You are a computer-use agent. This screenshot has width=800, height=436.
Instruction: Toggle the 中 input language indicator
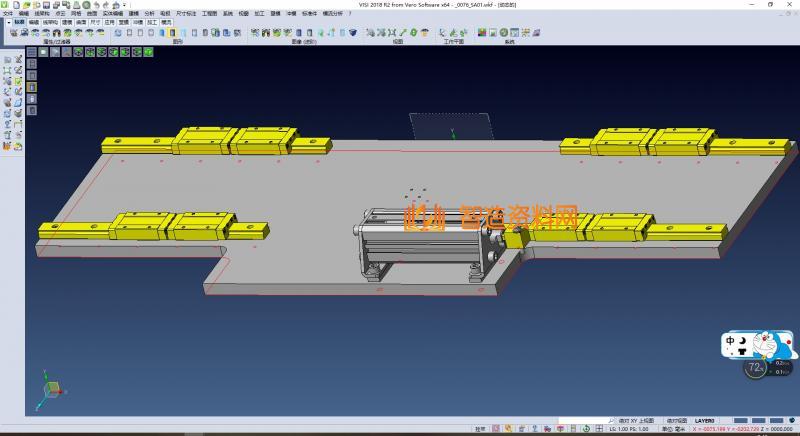(x=731, y=343)
